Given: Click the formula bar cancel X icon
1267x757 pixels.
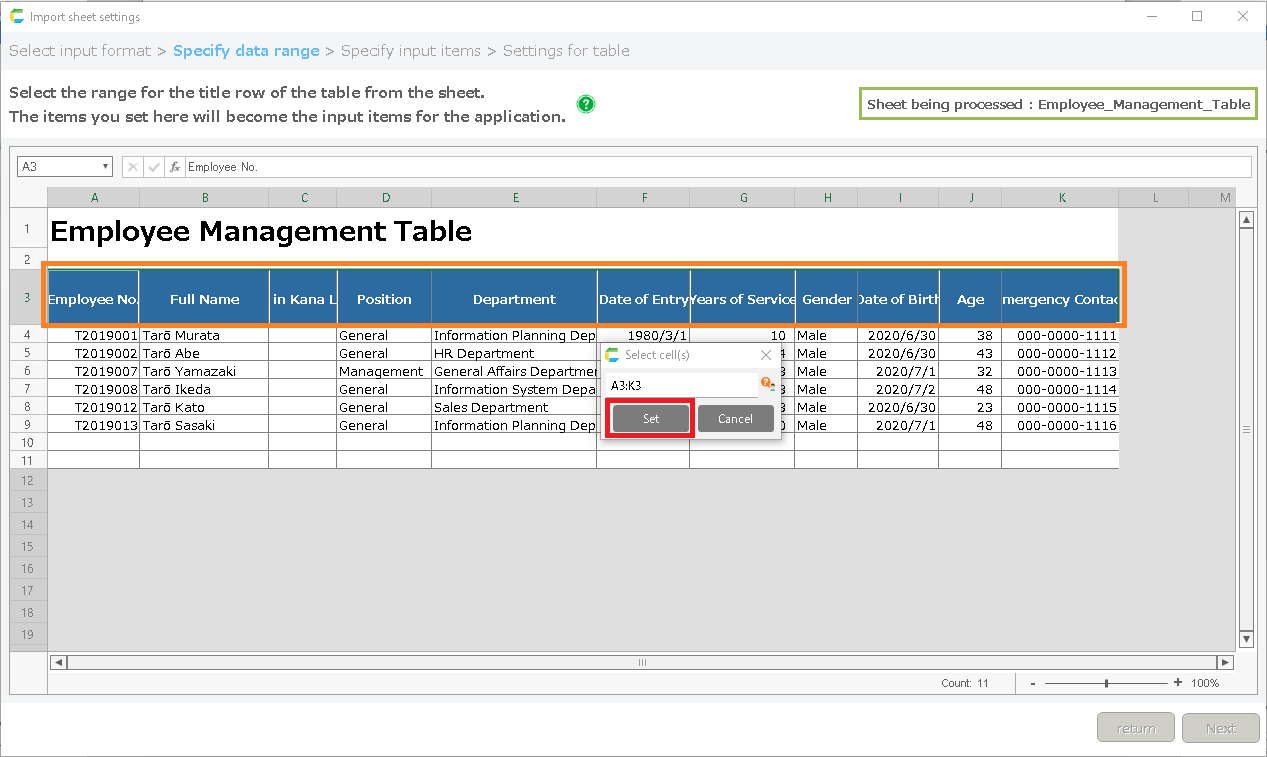Looking at the screenshot, I should click(133, 167).
